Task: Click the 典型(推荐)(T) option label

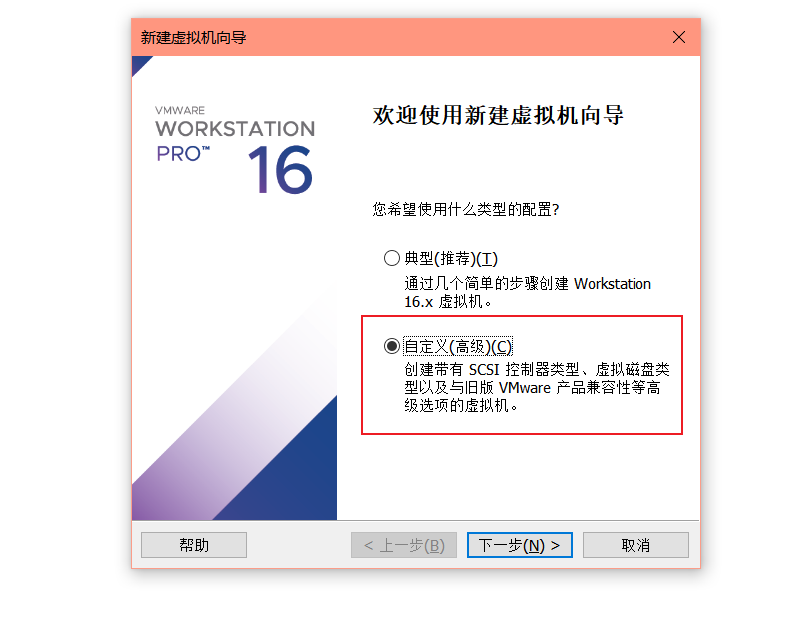Action: [x=451, y=259]
